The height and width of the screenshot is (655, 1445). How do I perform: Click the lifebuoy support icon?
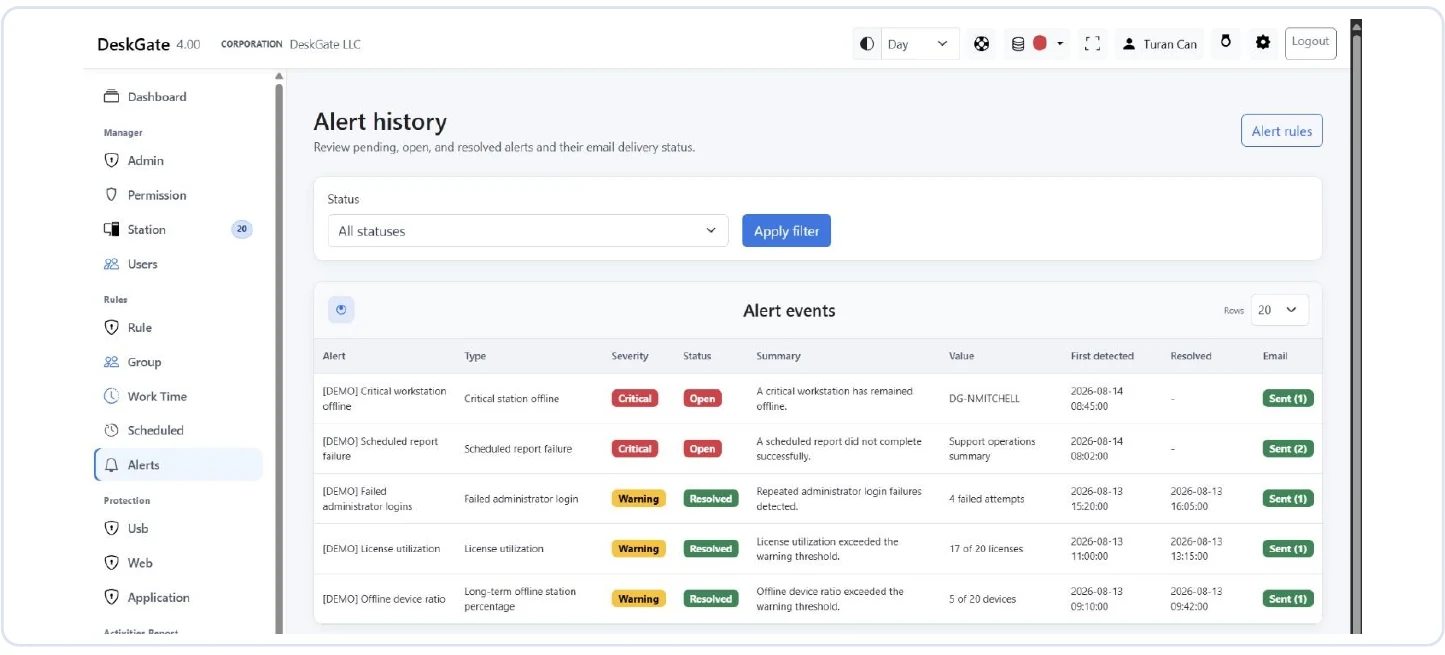point(982,44)
